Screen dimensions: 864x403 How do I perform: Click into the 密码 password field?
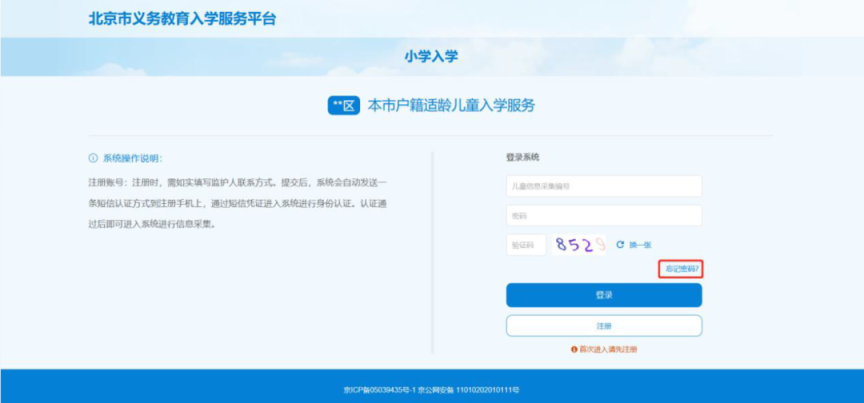coord(603,216)
